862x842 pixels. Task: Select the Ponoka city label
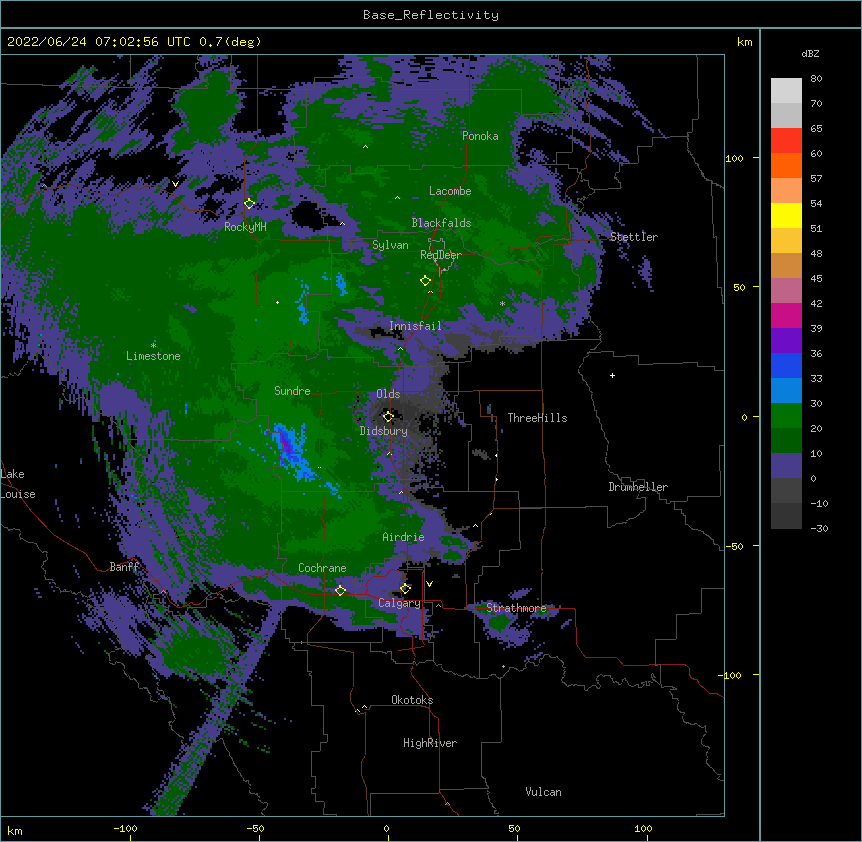pos(480,136)
